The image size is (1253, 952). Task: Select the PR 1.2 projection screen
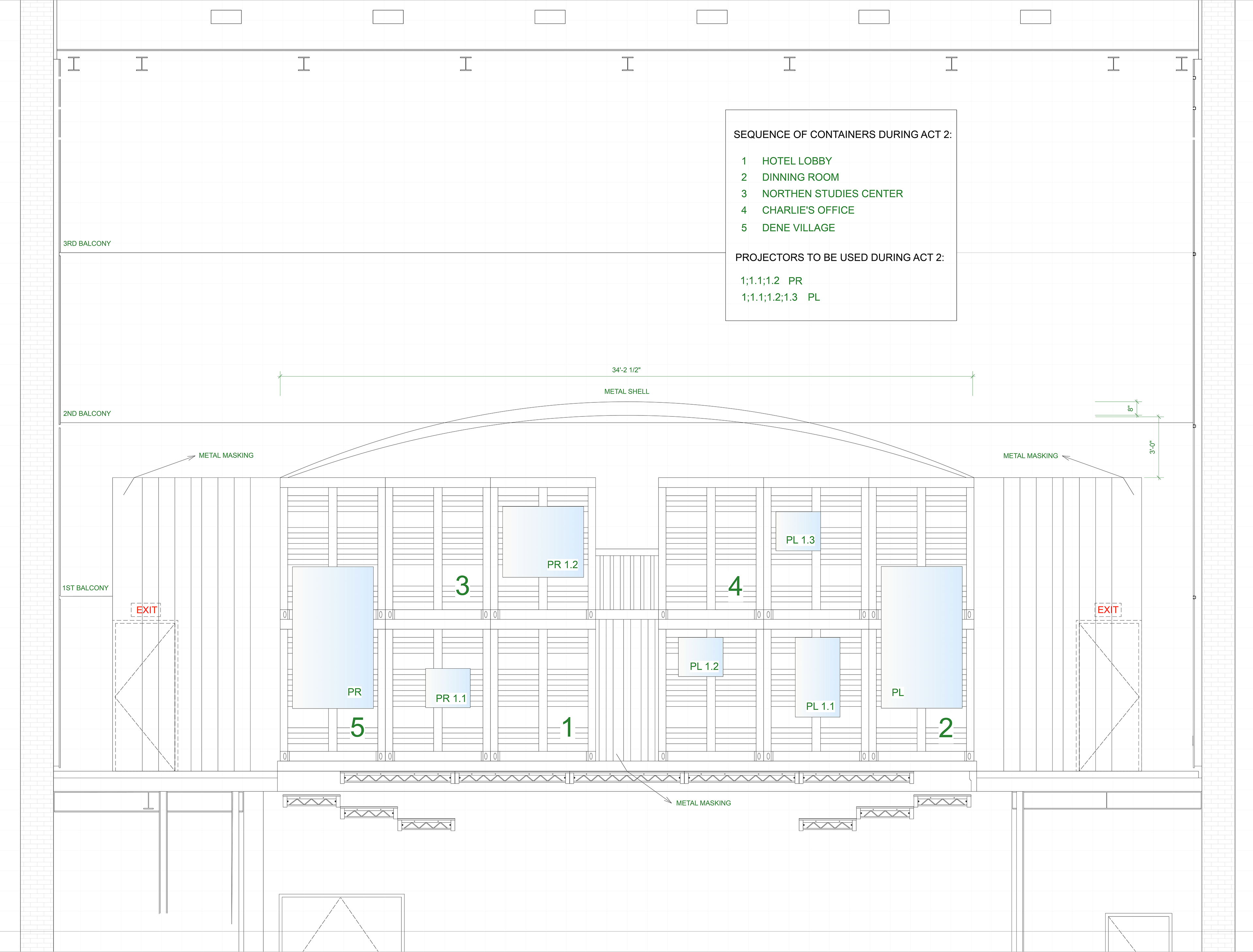pyautogui.click(x=543, y=541)
